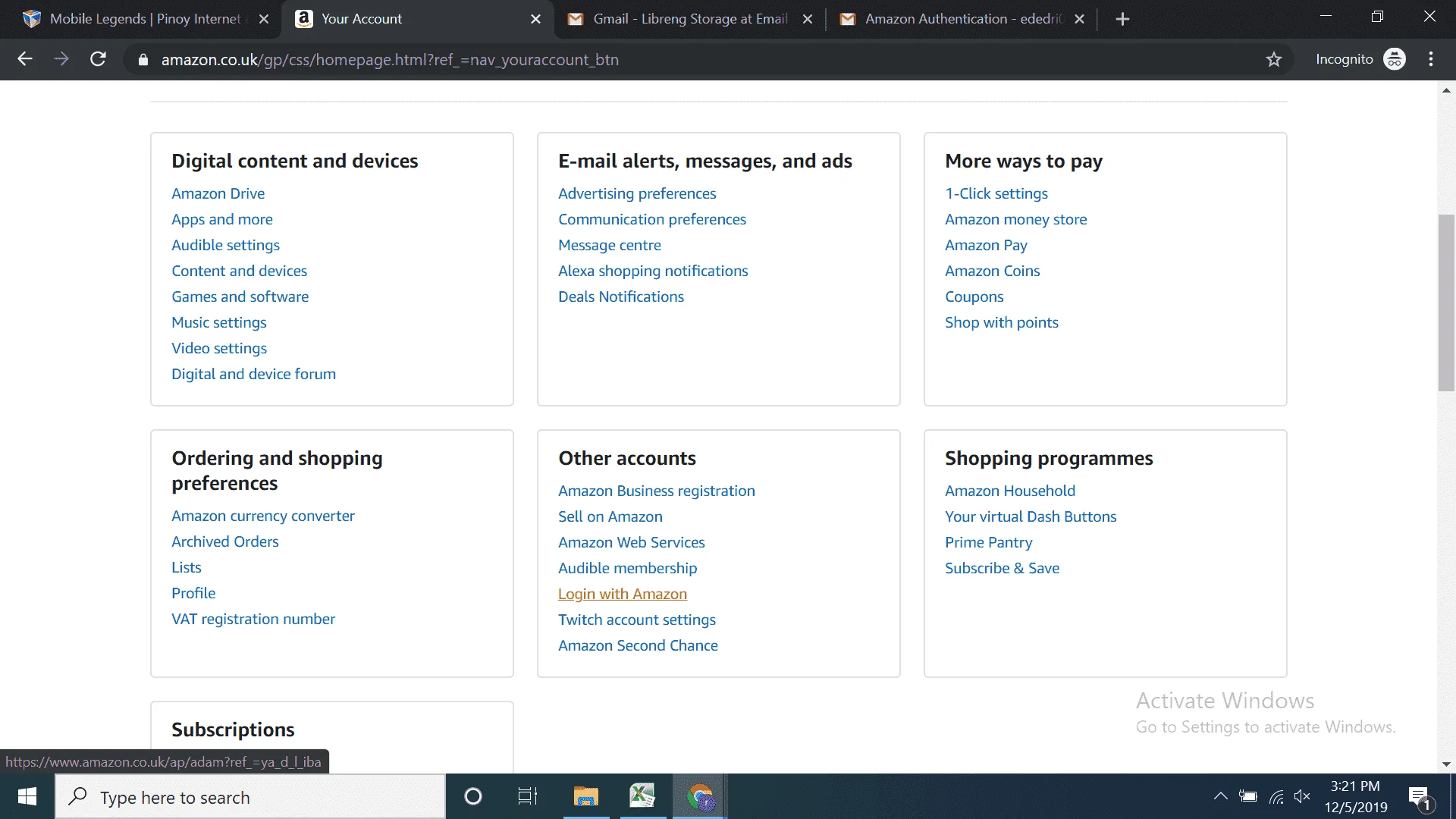Open Communication preferences

tap(652, 219)
